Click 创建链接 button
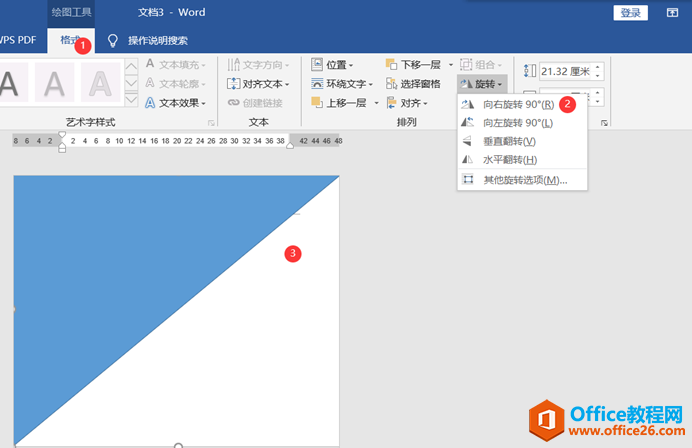The height and width of the screenshot is (448, 692). [255, 103]
